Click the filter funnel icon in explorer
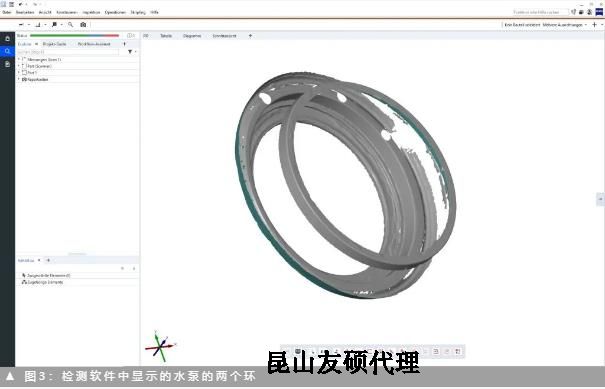Viewport: 605px width, 389px height. coord(130,52)
